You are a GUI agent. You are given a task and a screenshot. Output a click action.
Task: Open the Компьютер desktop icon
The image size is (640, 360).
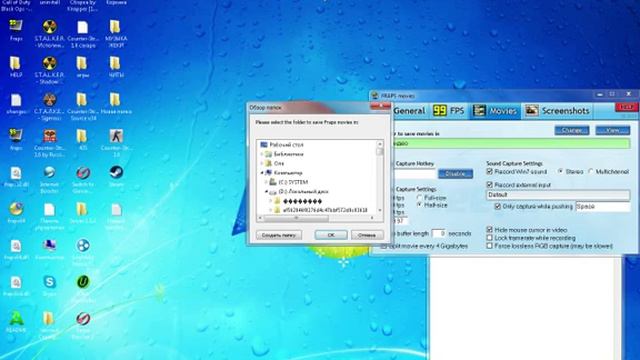coord(49,245)
